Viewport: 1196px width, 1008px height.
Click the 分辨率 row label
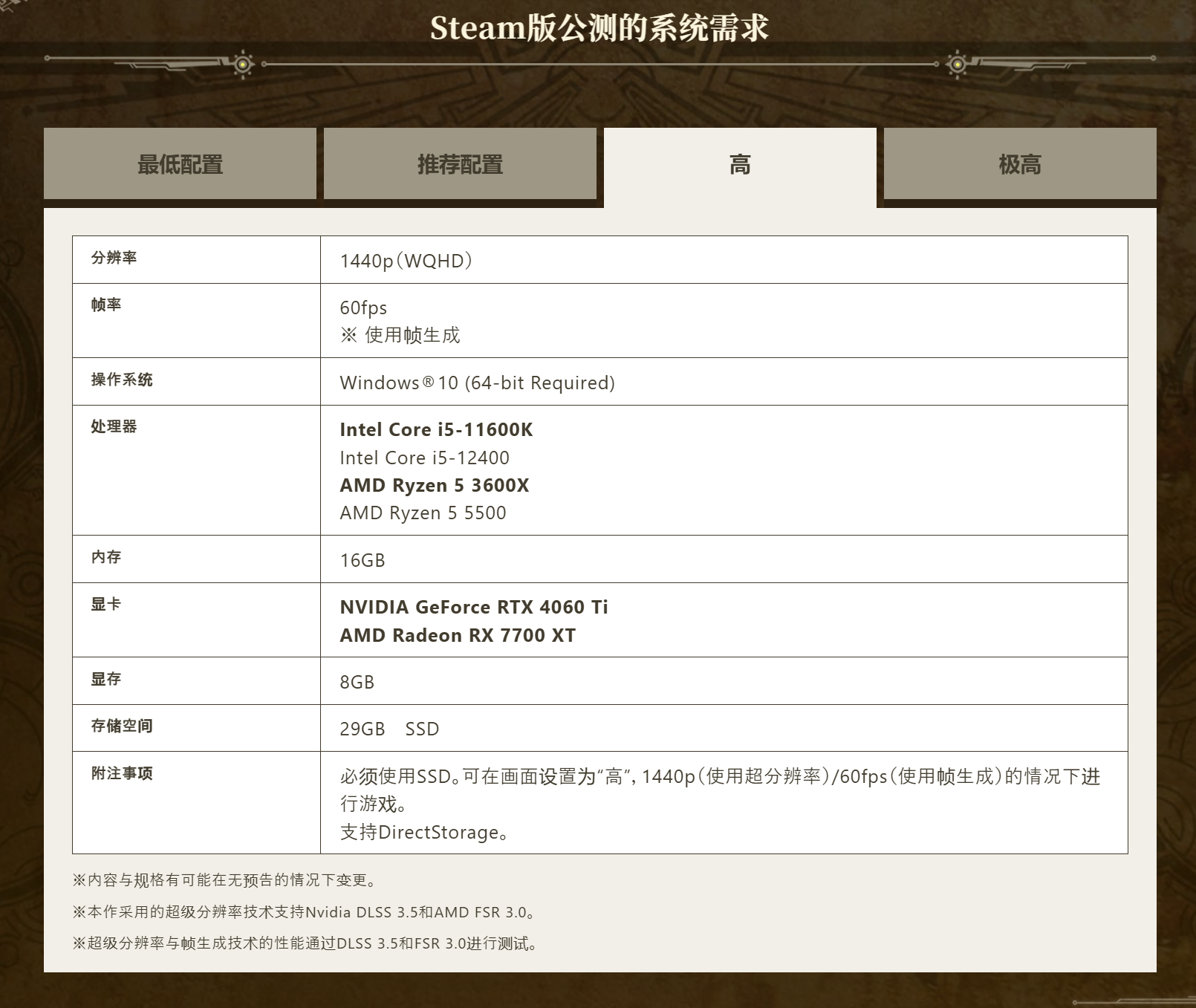point(114,258)
